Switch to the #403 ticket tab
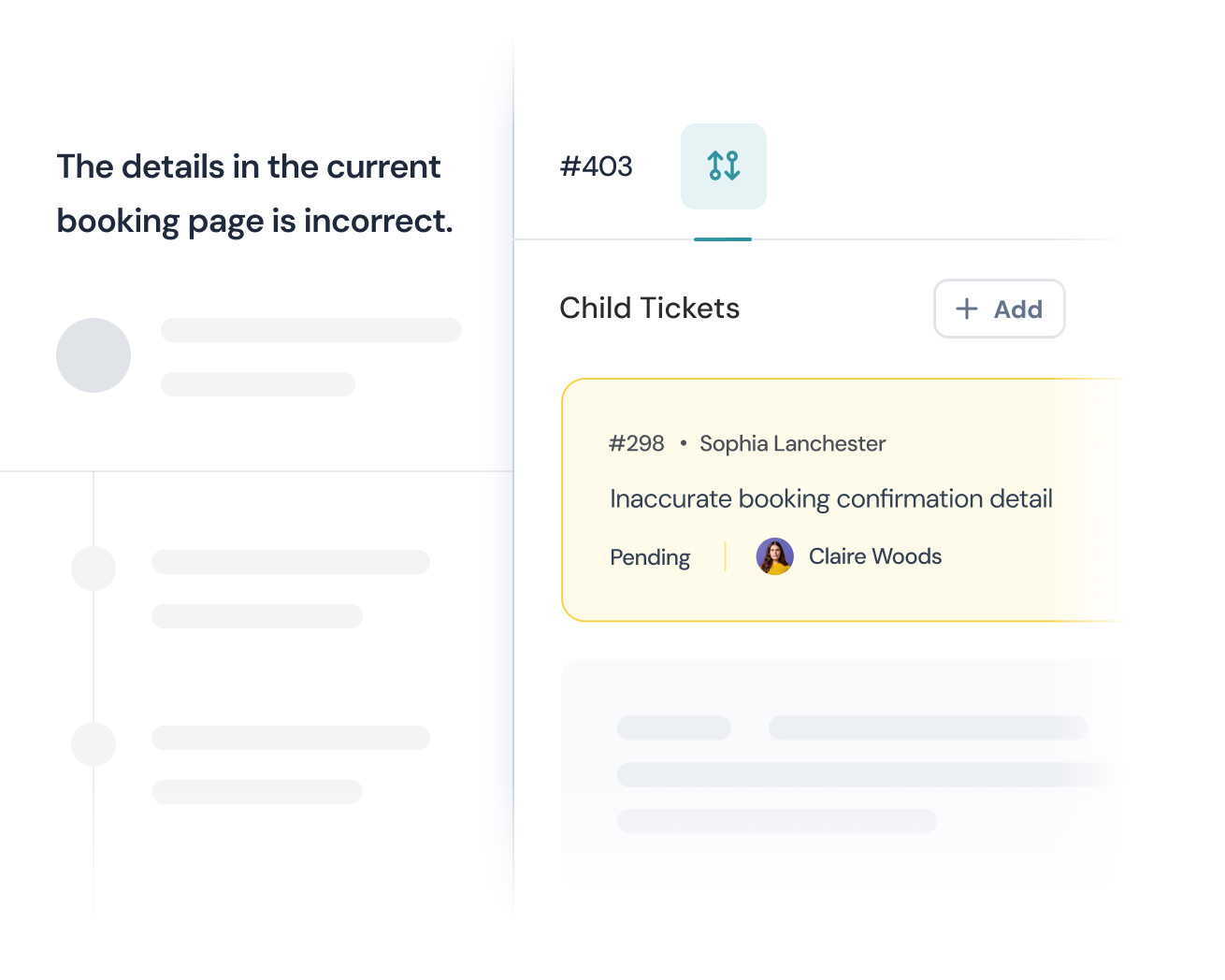This screenshot has height=980, width=1225. 597,166
